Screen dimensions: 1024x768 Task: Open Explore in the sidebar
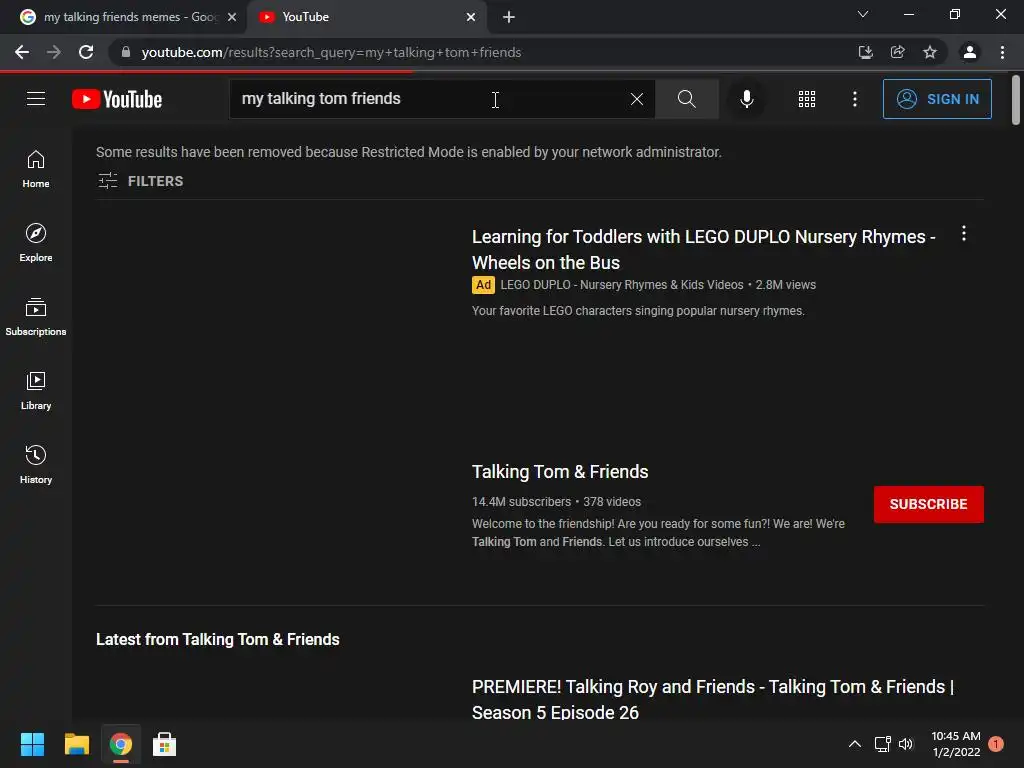click(36, 242)
